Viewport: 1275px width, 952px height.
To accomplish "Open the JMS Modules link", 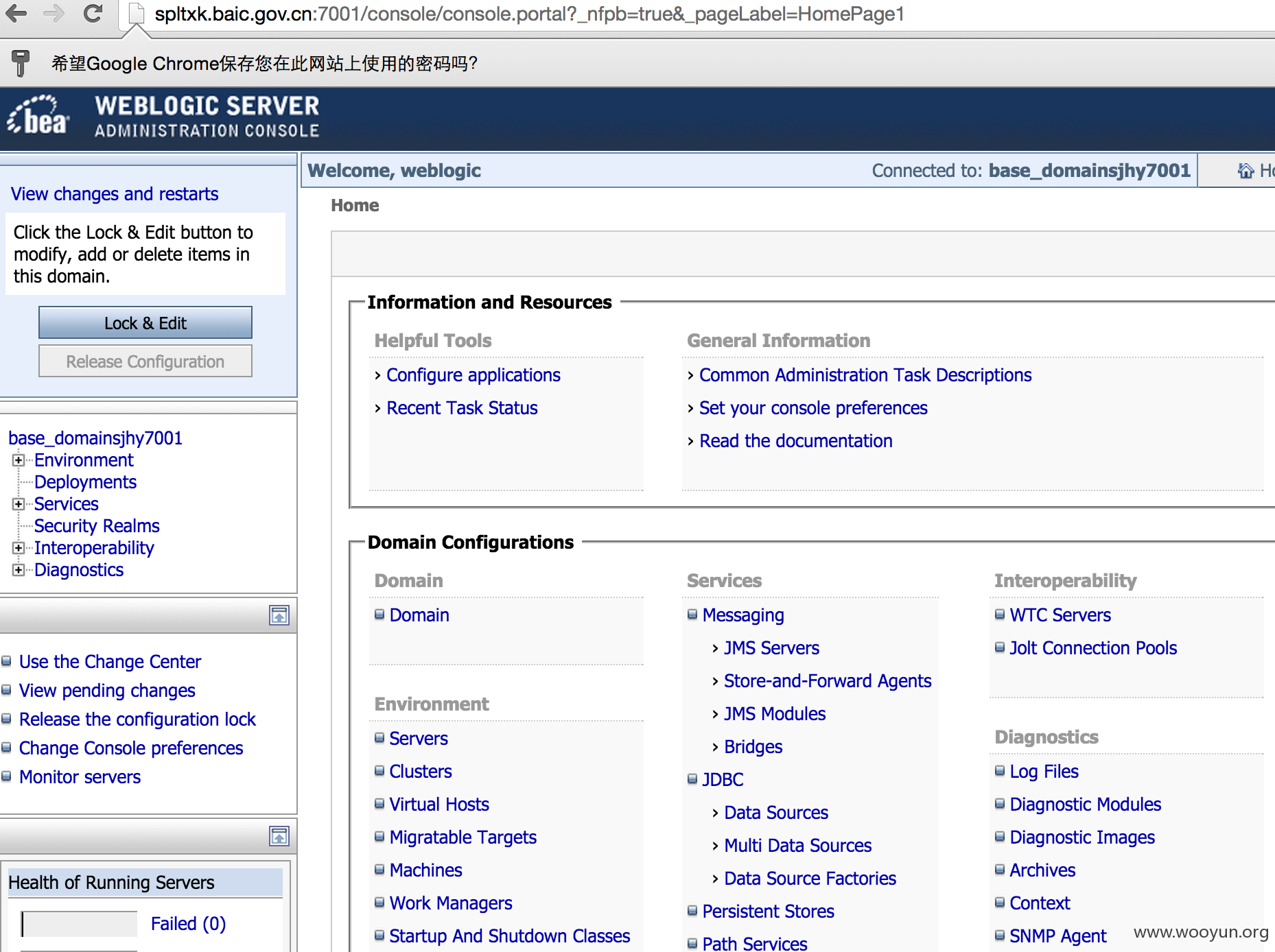I will 775,714.
